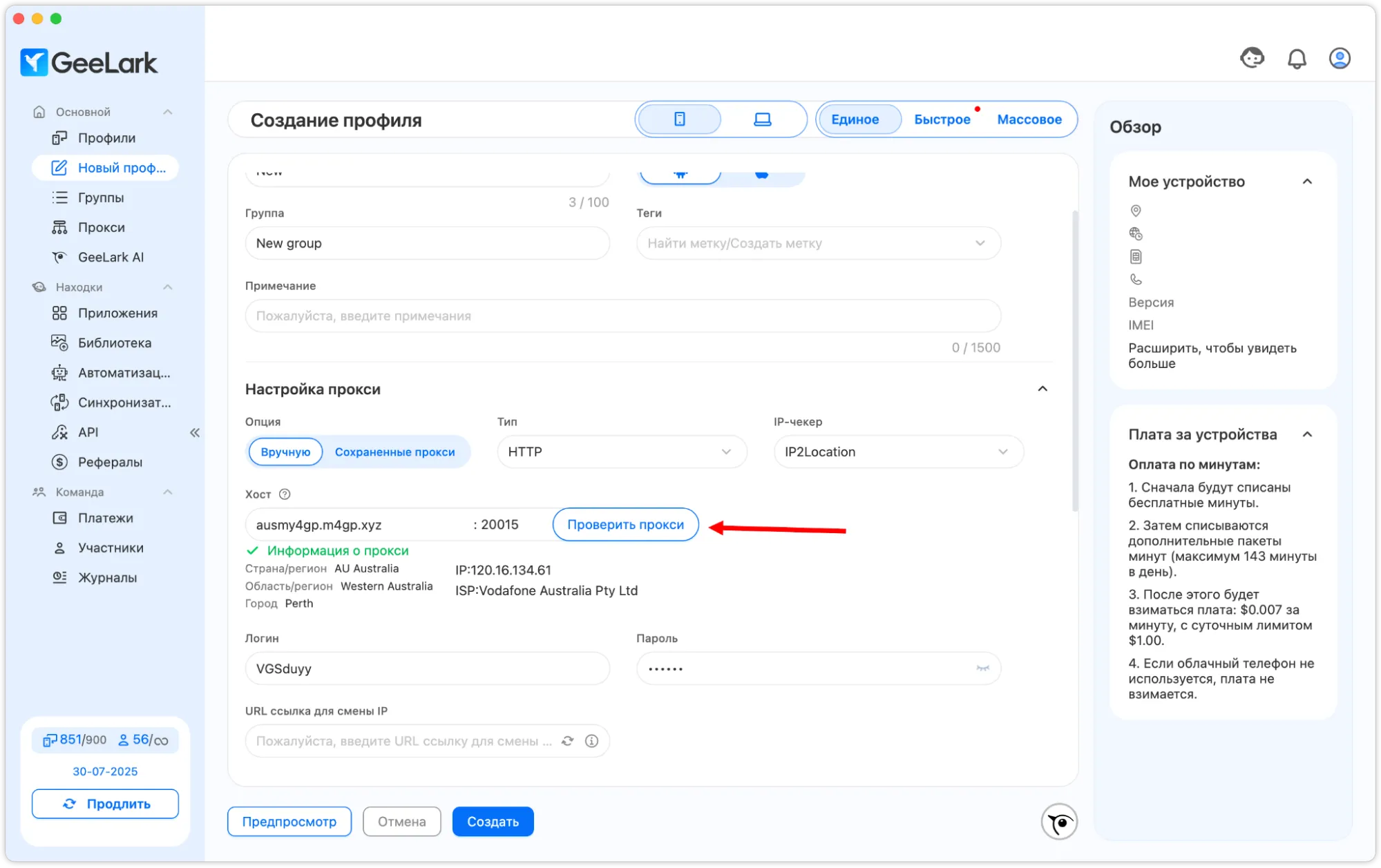
Task: Select the laptop device type icon
Action: pos(762,119)
